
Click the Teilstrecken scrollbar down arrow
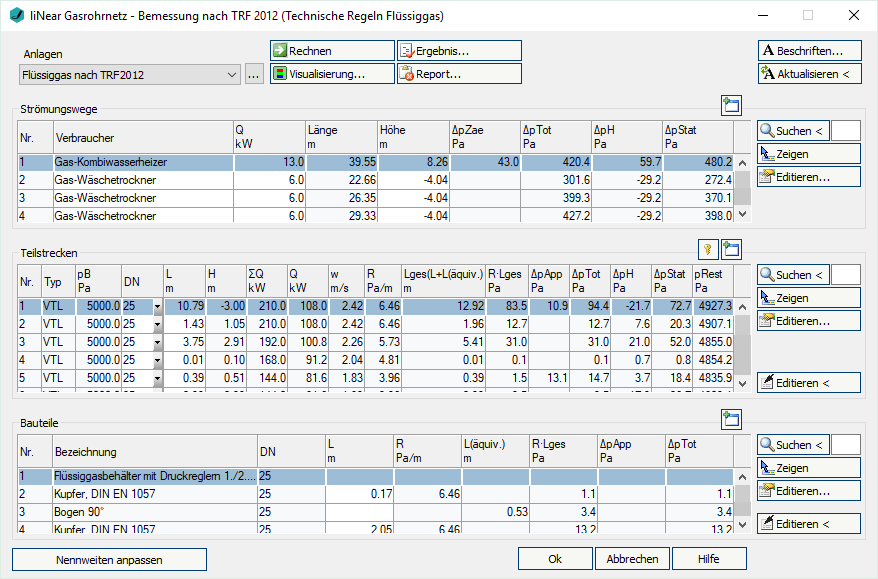pyautogui.click(x=742, y=384)
